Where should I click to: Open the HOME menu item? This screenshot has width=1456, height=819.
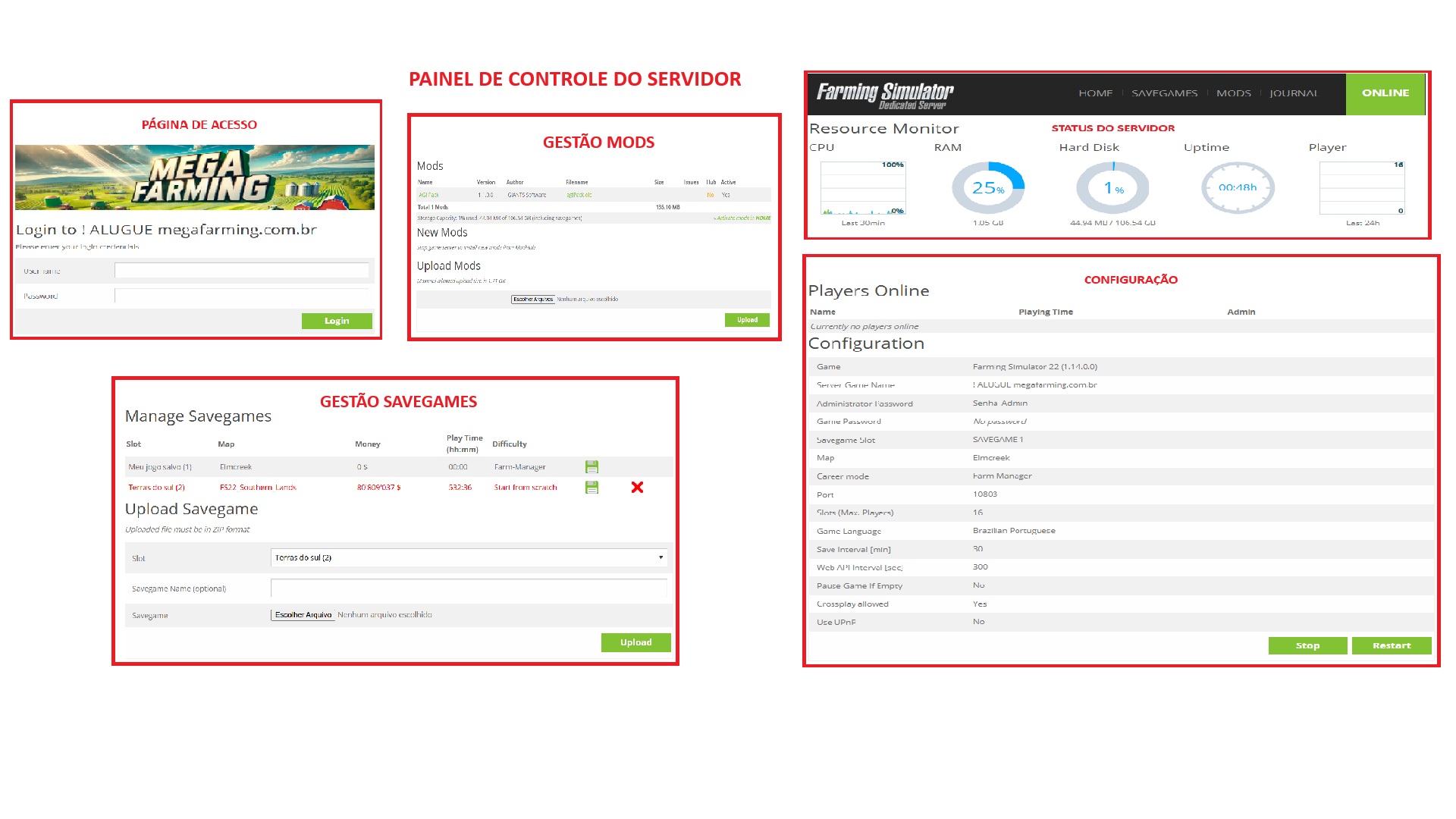[x=1096, y=93]
